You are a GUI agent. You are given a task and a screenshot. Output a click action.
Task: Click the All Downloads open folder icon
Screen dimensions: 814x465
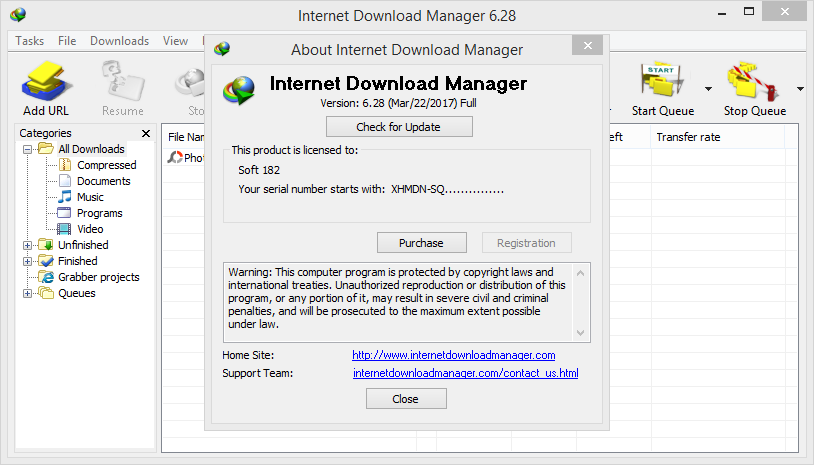click(46, 149)
